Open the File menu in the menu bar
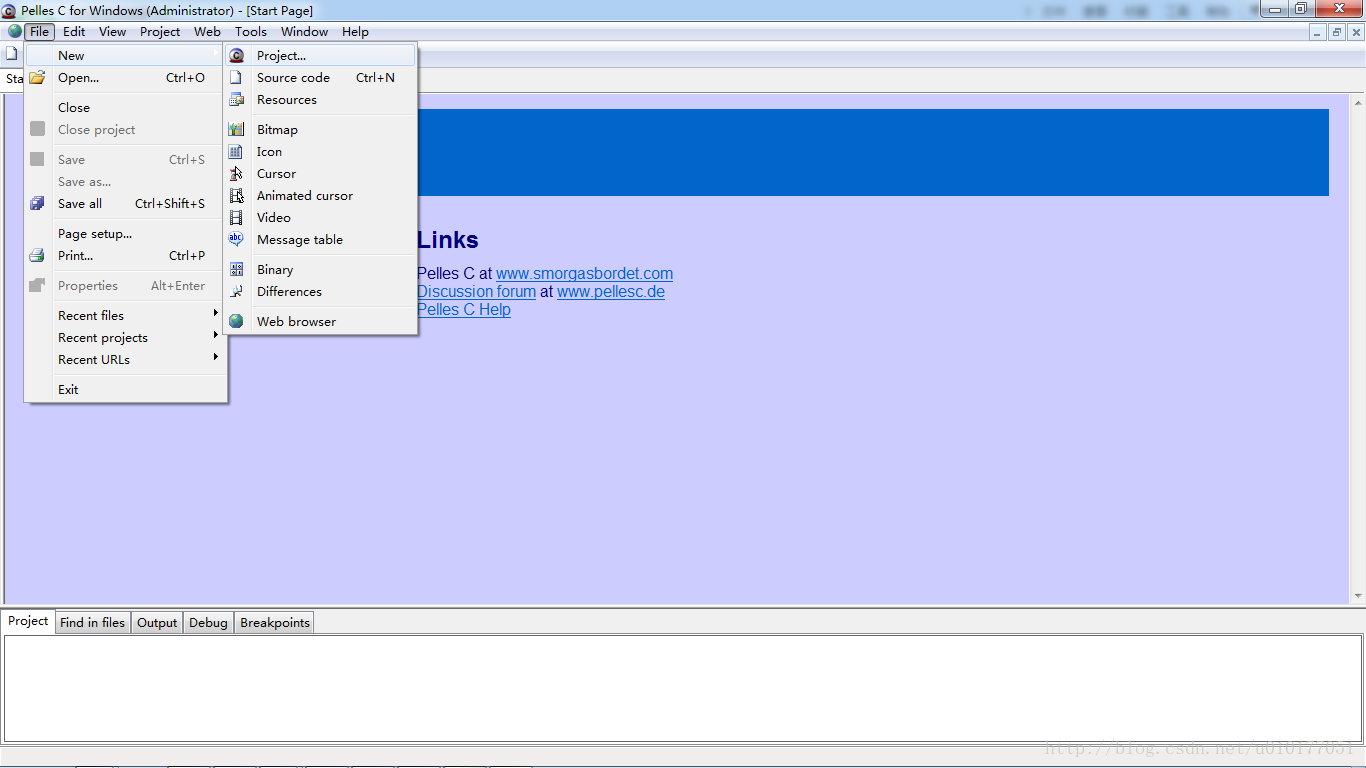The width and height of the screenshot is (1366, 768). (x=39, y=32)
